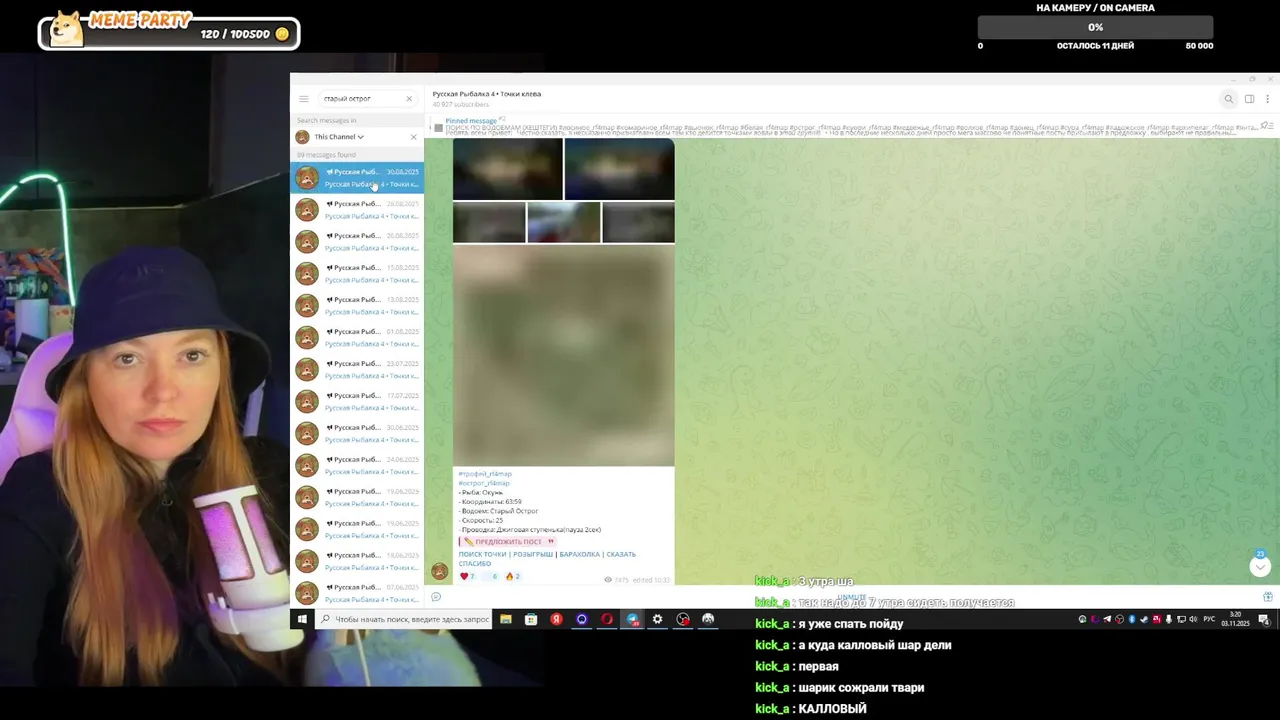Jump to latest messages arrow button

pos(1260,567)
